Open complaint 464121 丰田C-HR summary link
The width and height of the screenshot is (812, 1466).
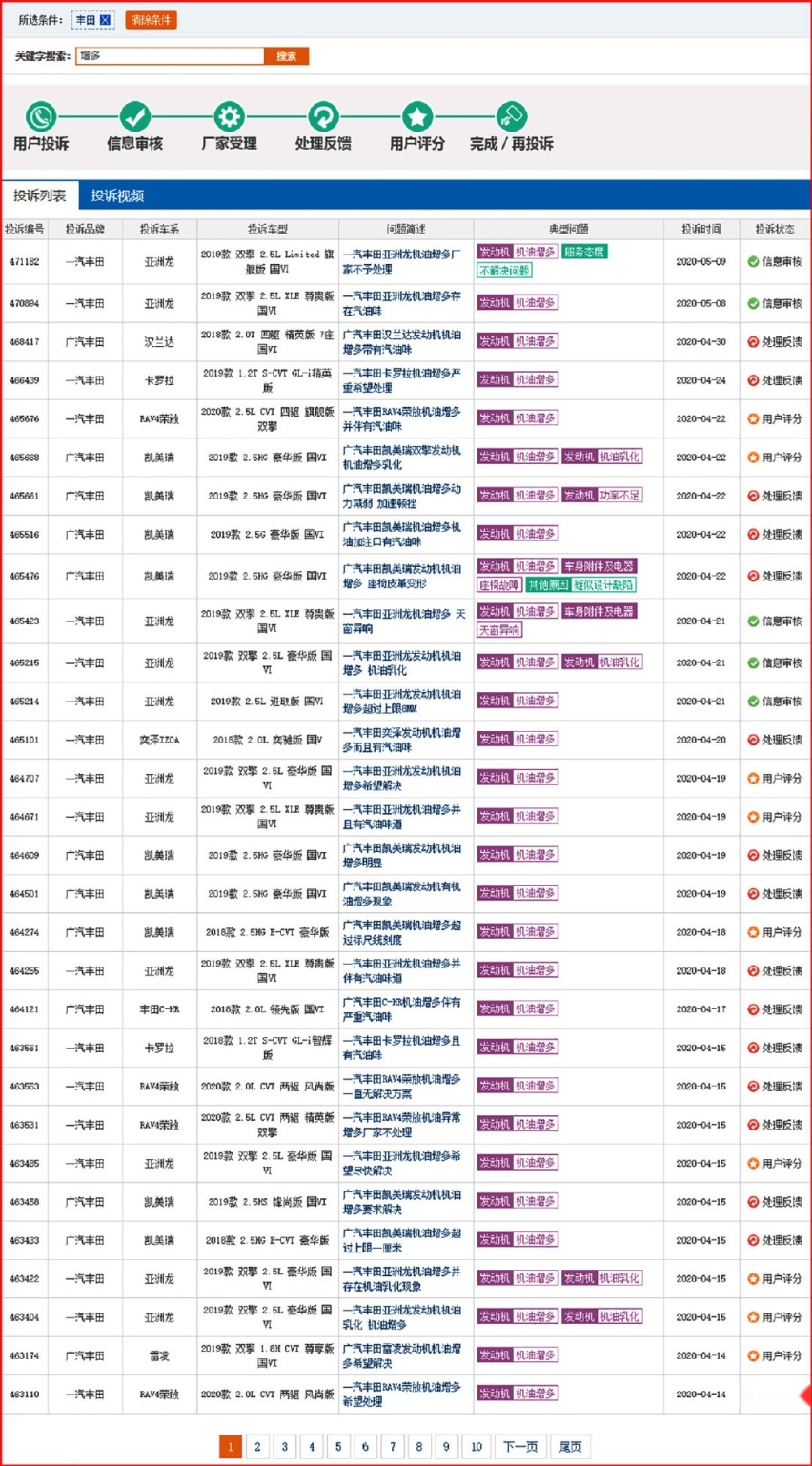point(401,1009)
